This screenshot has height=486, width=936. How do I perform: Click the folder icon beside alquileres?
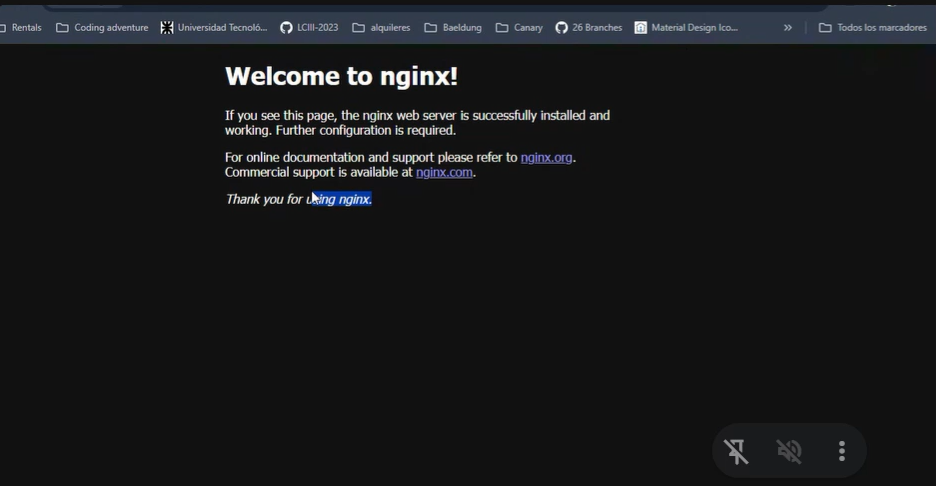(358, 27)
